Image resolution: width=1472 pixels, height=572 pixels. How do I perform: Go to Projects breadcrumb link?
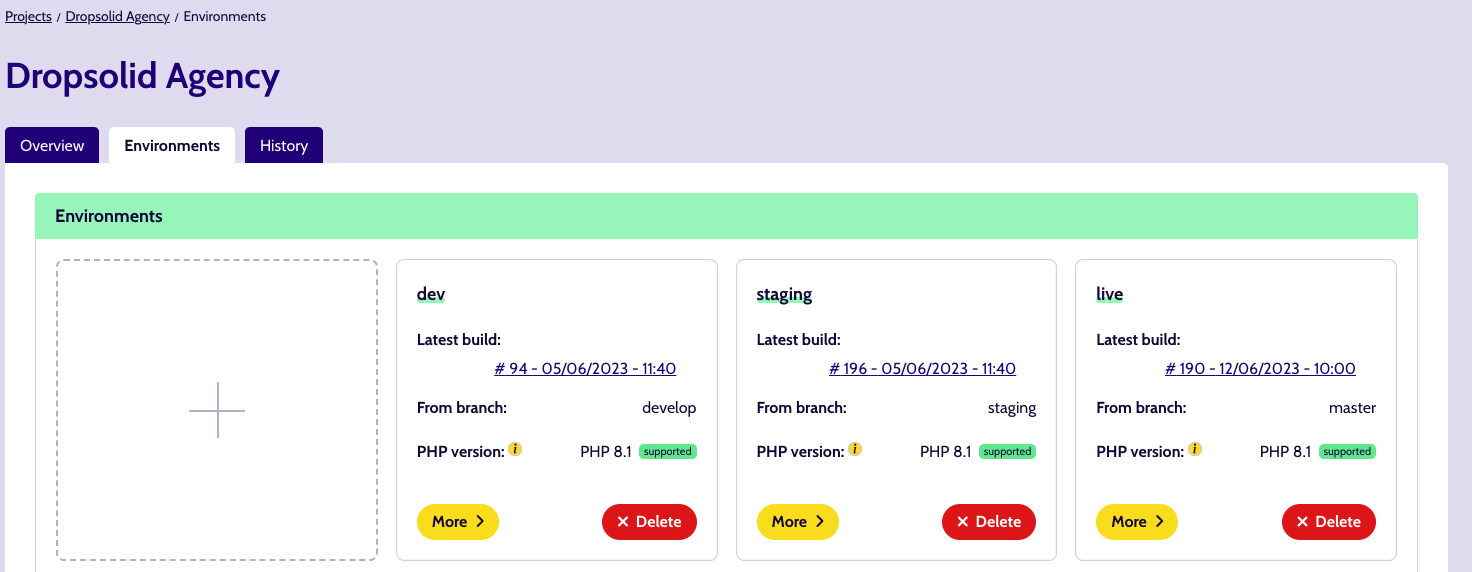28,17
